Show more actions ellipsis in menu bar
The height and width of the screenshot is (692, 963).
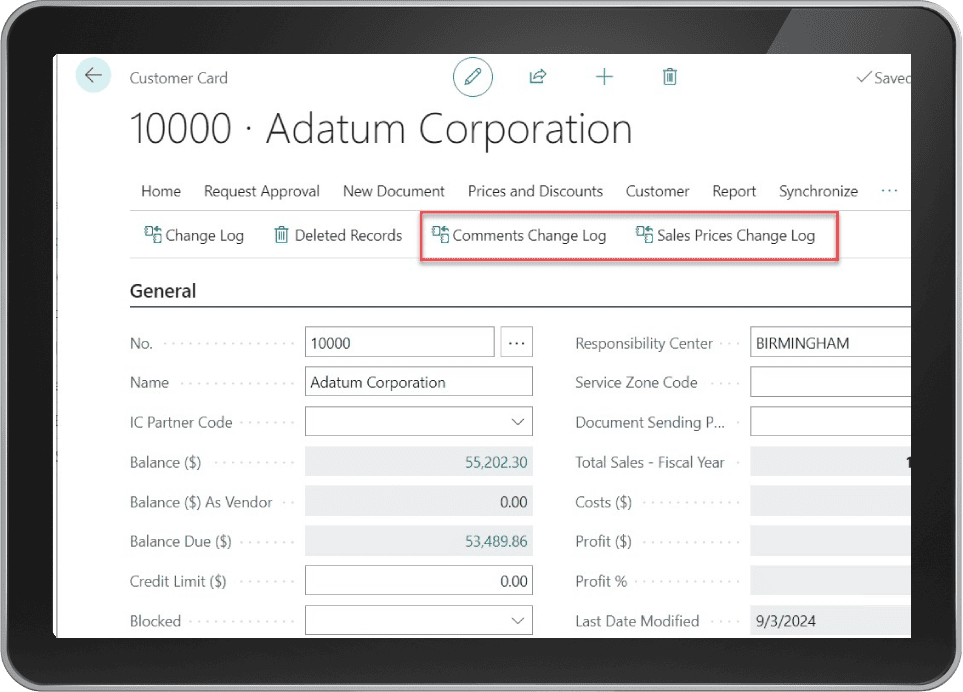point(889,191)
